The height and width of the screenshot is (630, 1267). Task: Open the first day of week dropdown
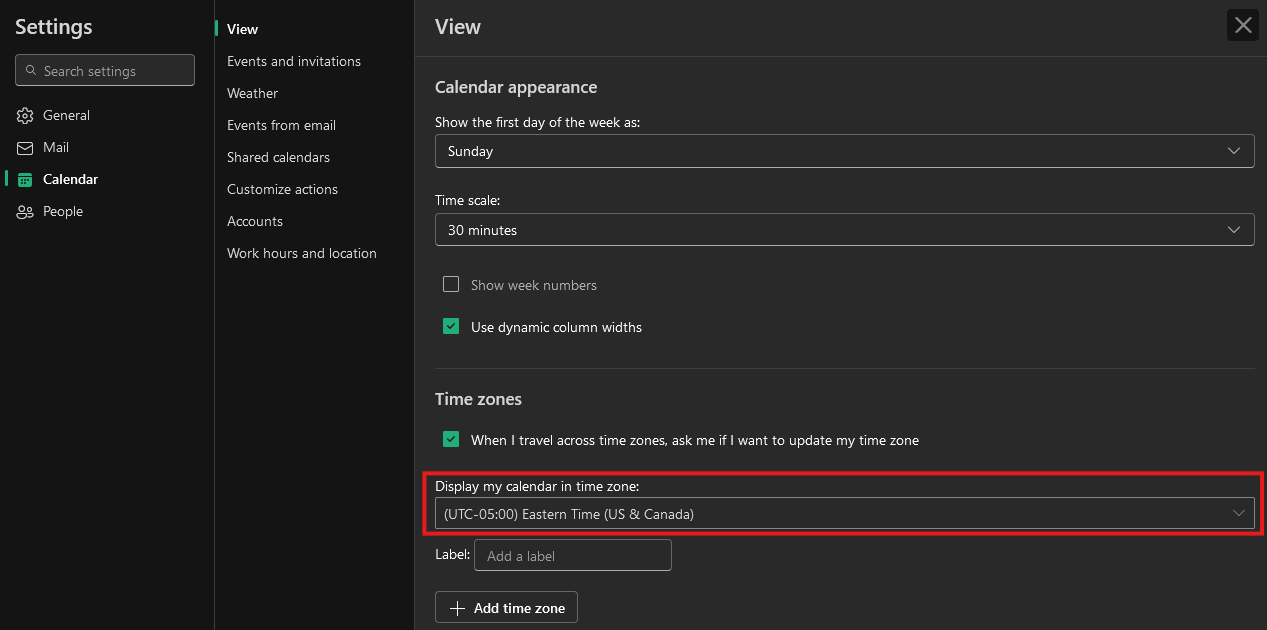[844, 151]
